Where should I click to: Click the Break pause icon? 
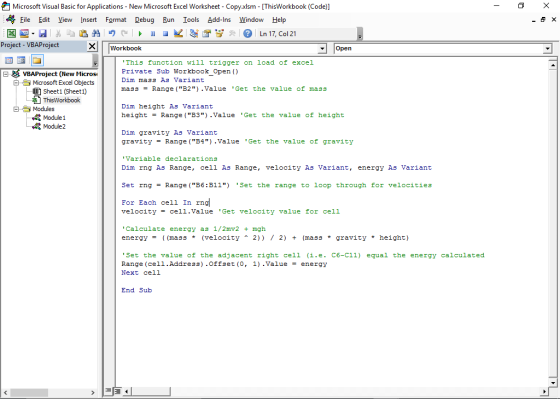153,34
